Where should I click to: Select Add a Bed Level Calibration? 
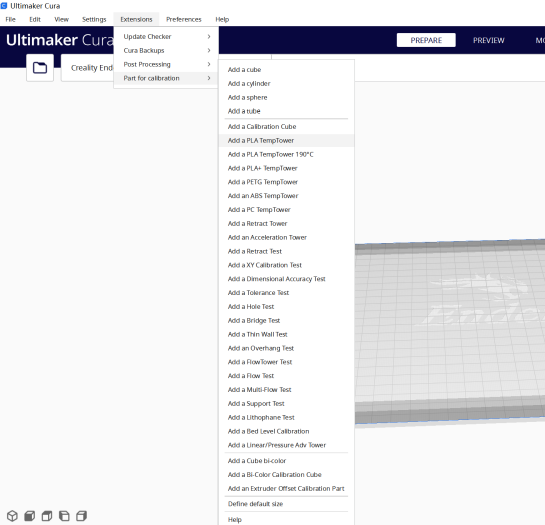(x=286, y=431)
